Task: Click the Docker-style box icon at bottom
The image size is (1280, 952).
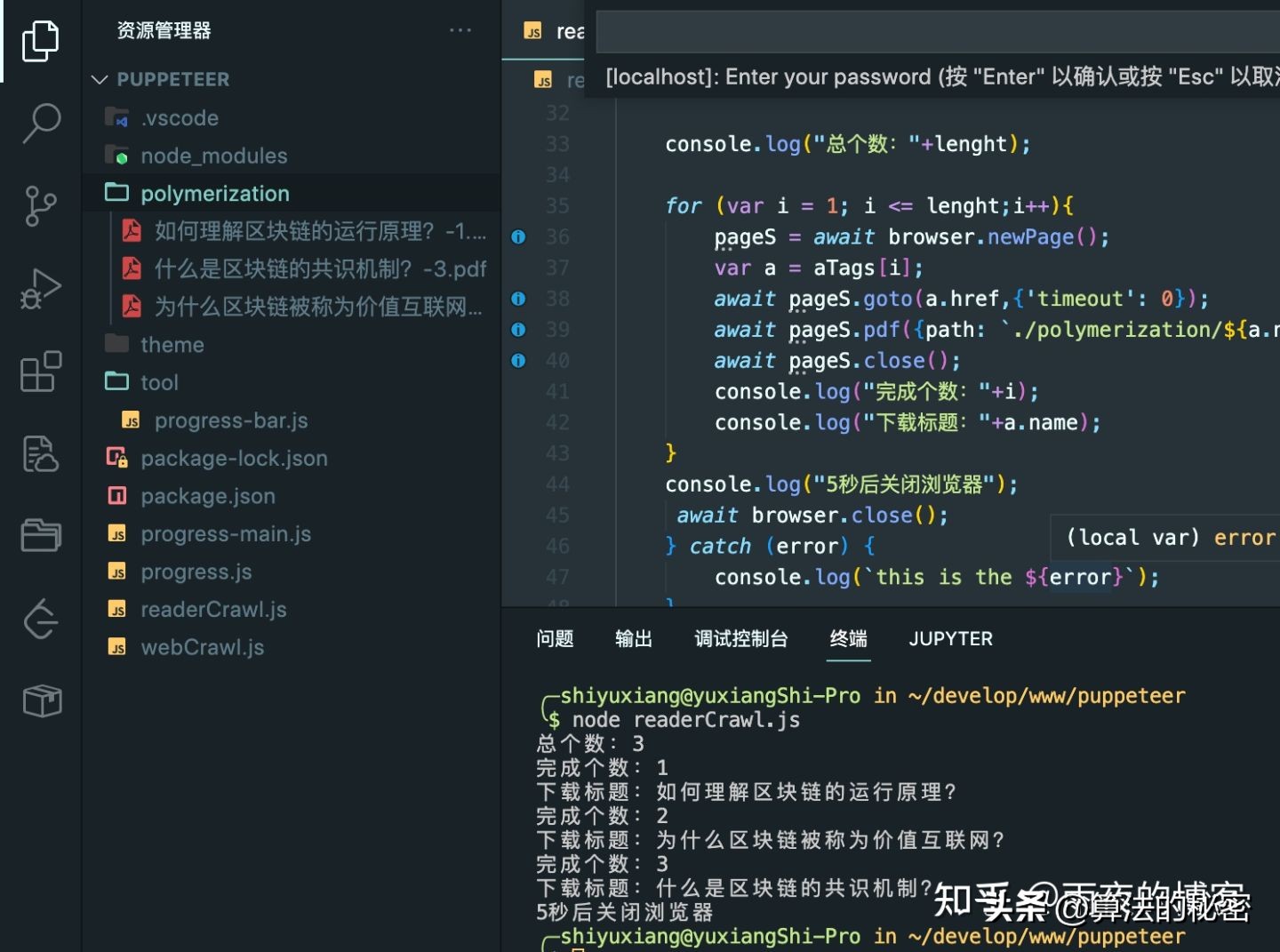Action: point(40,700)
